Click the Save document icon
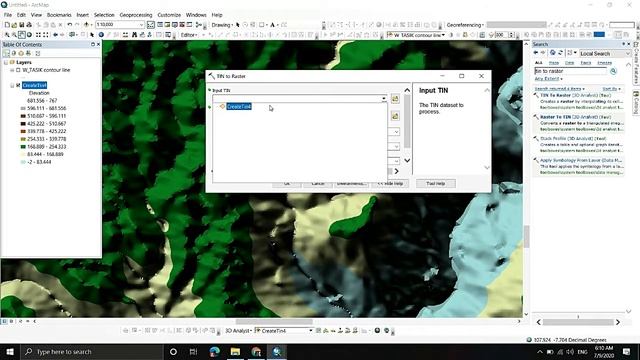Image resolution: width=640 pixels, height=360 pixels. point(22,25)
